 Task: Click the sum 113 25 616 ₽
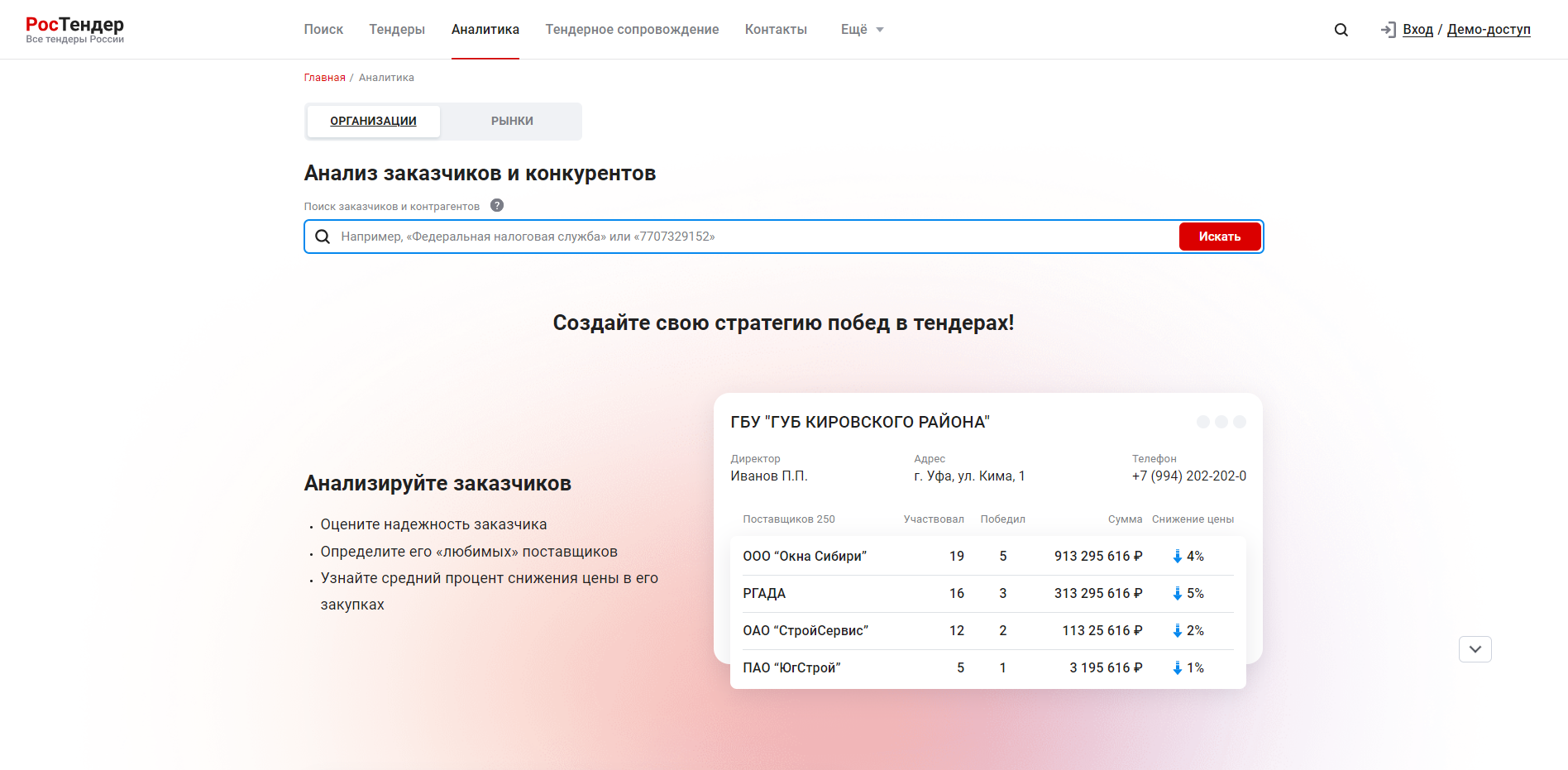pos(1102,630)
